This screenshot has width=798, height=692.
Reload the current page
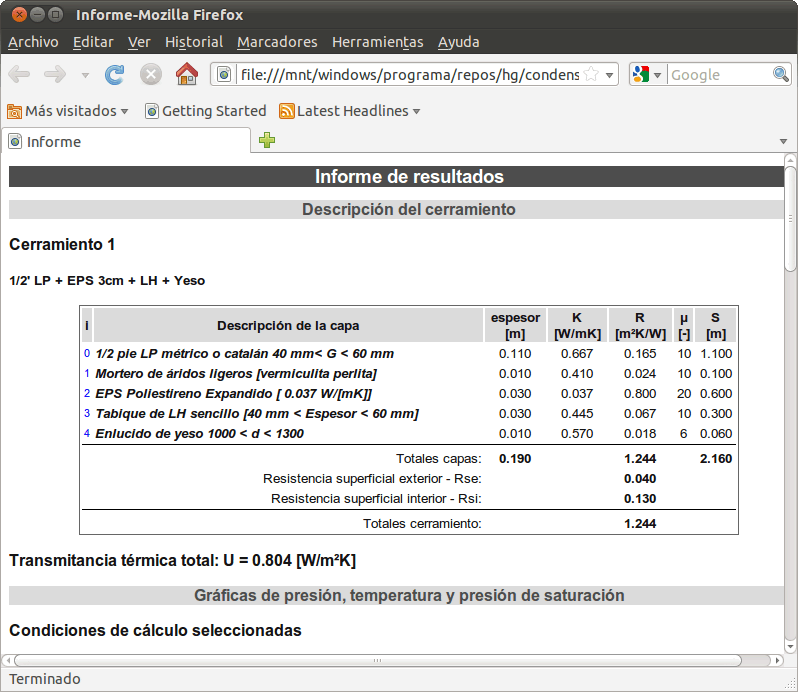pos(115,75)
